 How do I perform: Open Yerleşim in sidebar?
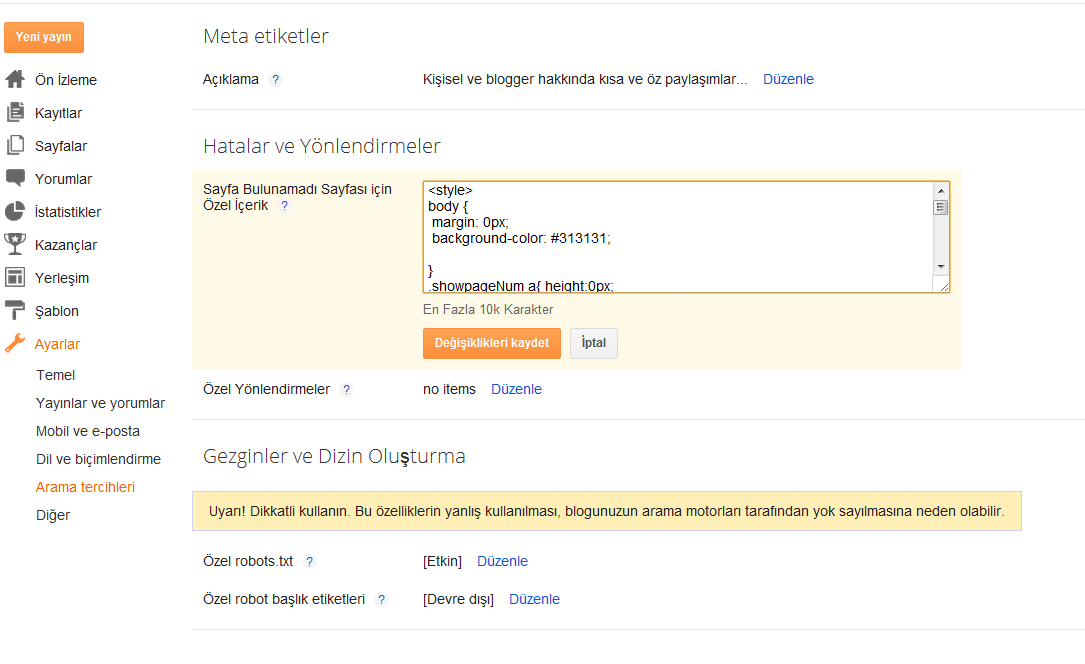tap(62, 278)
